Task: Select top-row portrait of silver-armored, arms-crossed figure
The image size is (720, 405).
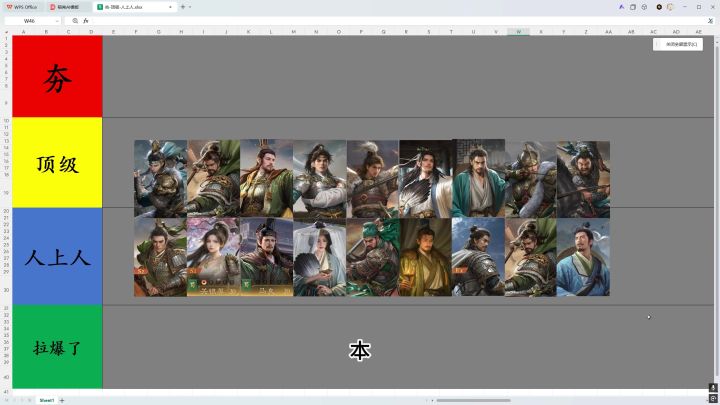Action: coord(320,179)
